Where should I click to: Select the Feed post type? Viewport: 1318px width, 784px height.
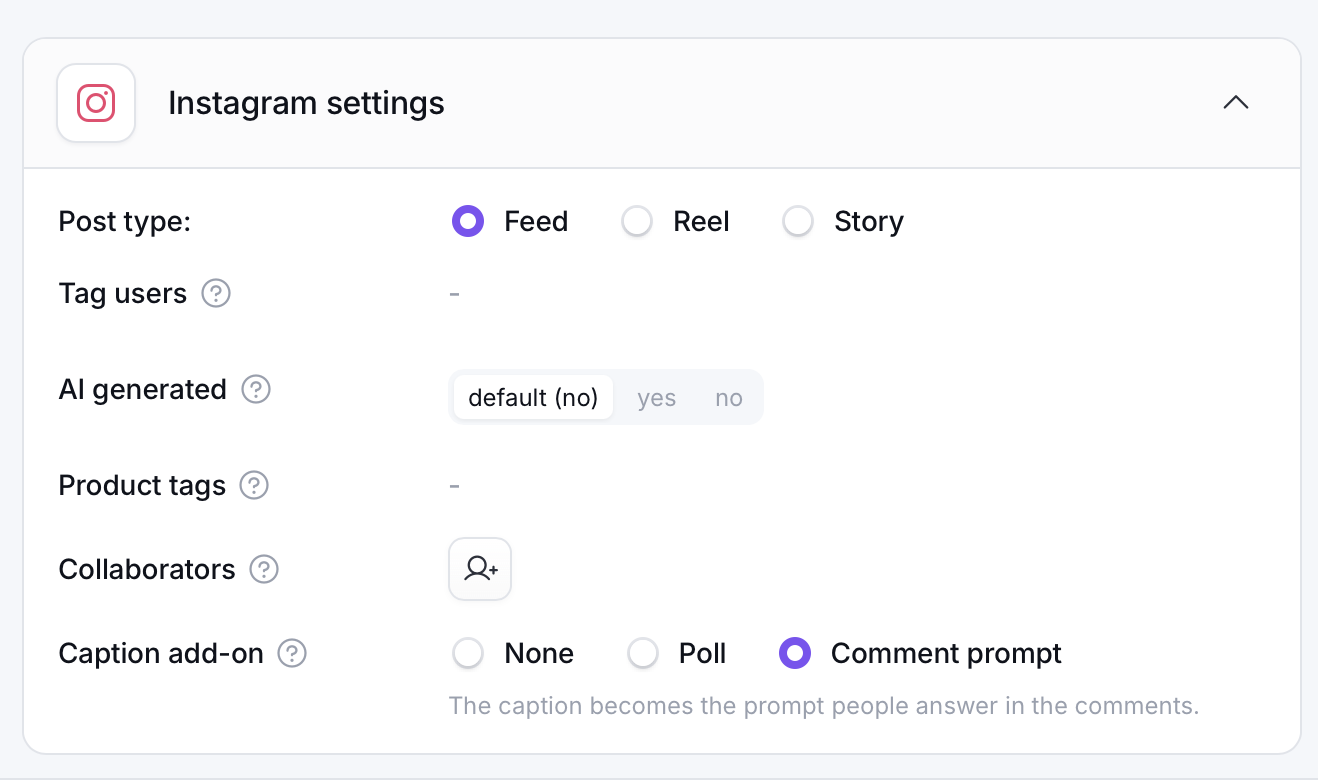[x=468, y=221]
